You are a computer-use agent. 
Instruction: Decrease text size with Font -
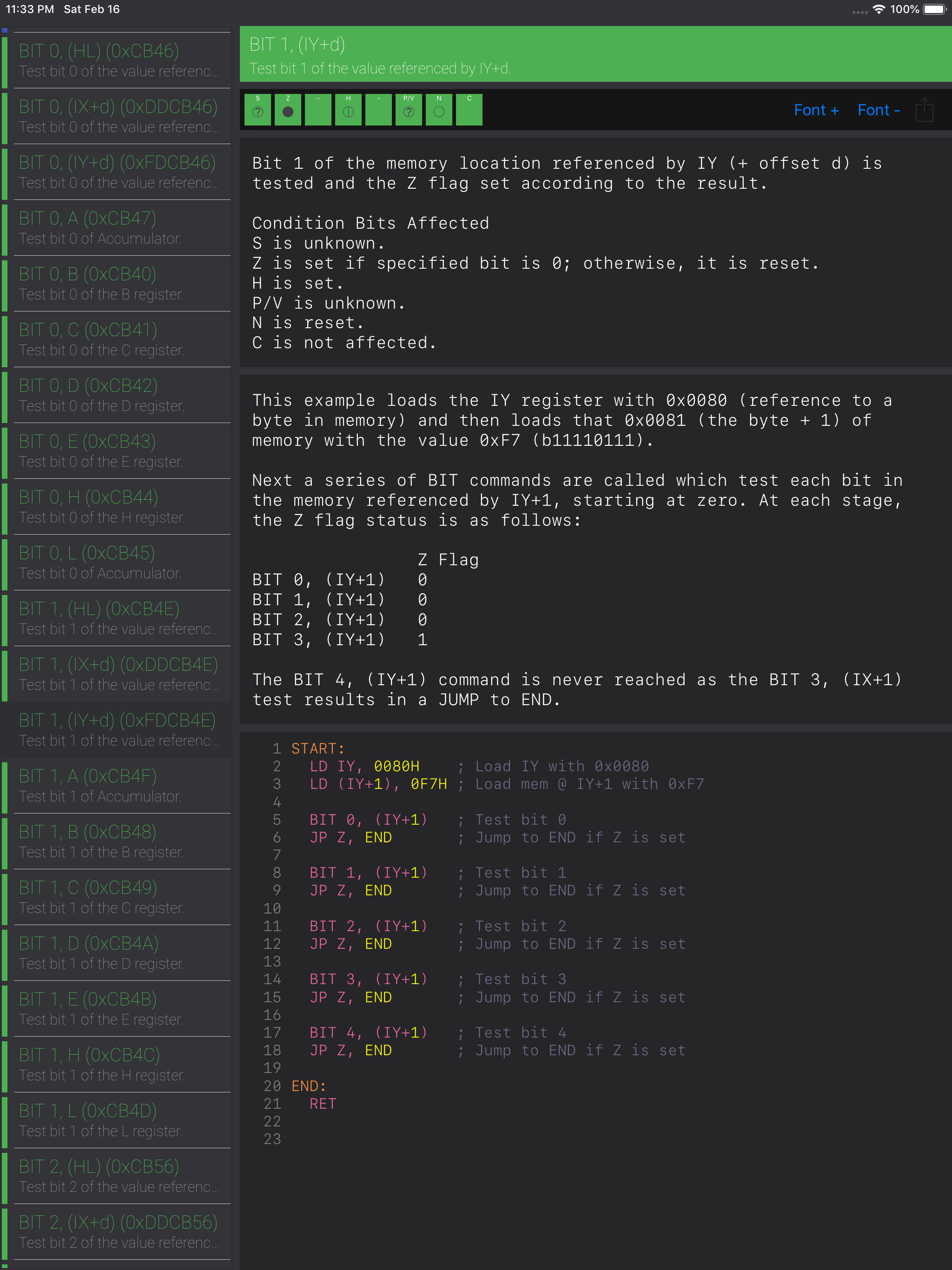[879, 110]
